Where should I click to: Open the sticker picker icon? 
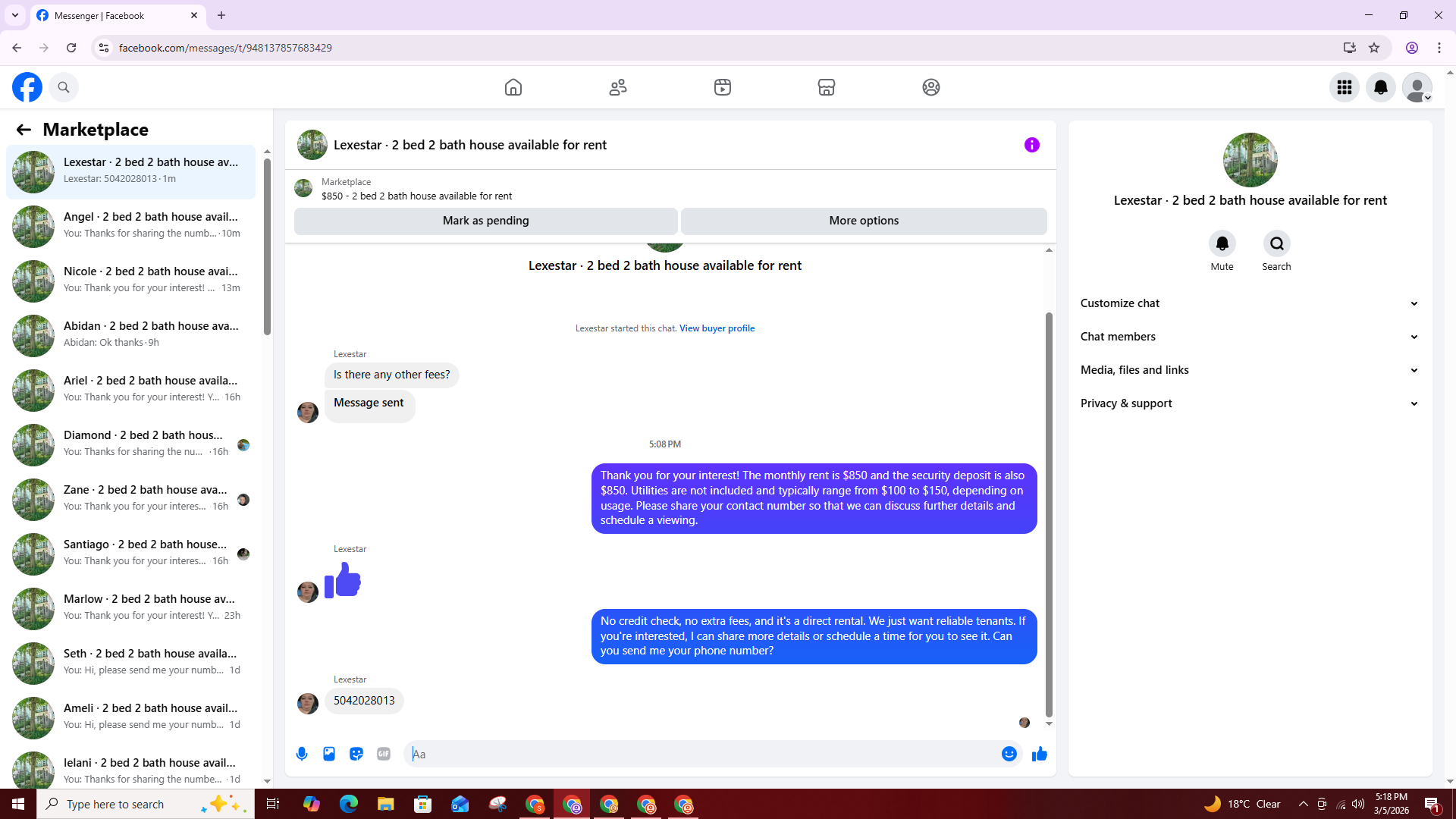[356, 754]
